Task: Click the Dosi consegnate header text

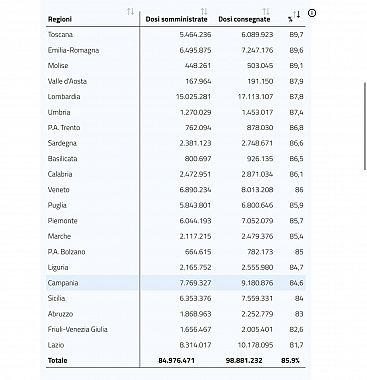Action: point(244,19)
